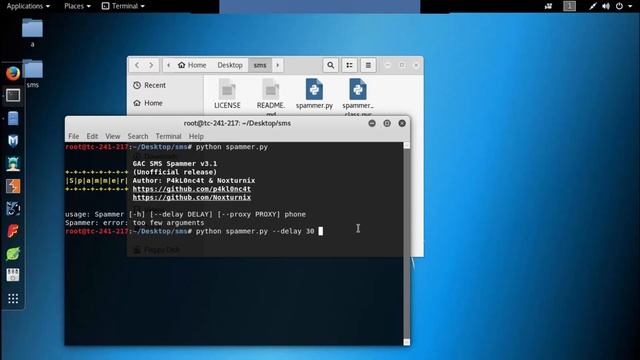The width and height of the screenshot is (640, 360).
Task: Click the search icon in file manager
Action: point(331,65)
